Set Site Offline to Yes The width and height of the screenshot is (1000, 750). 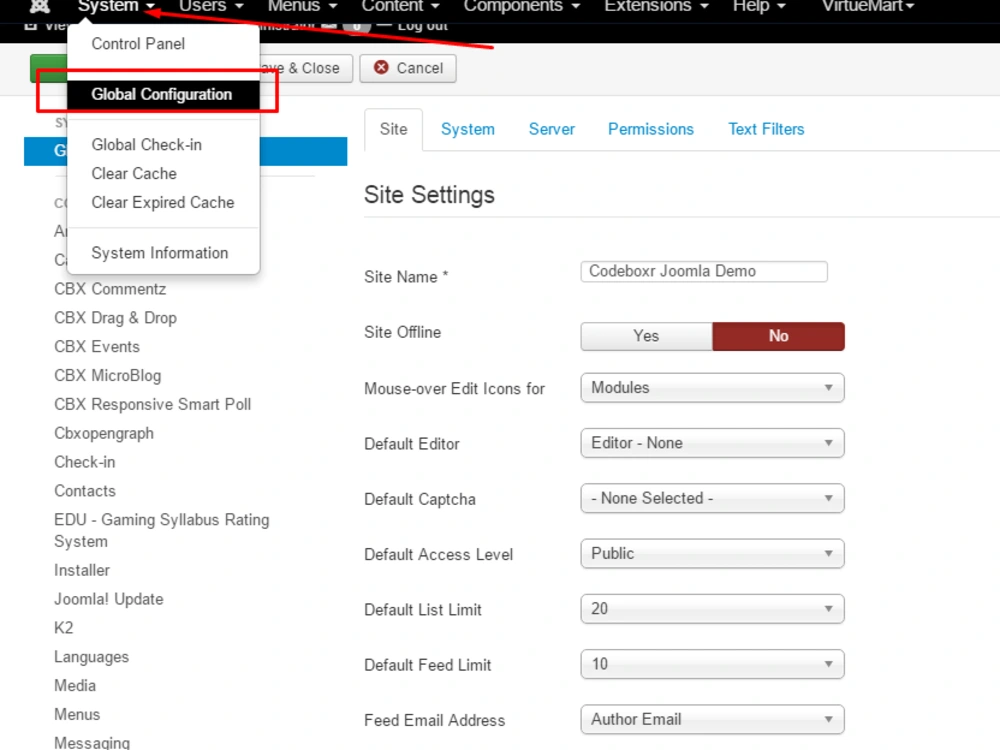(x=646, y=336)
